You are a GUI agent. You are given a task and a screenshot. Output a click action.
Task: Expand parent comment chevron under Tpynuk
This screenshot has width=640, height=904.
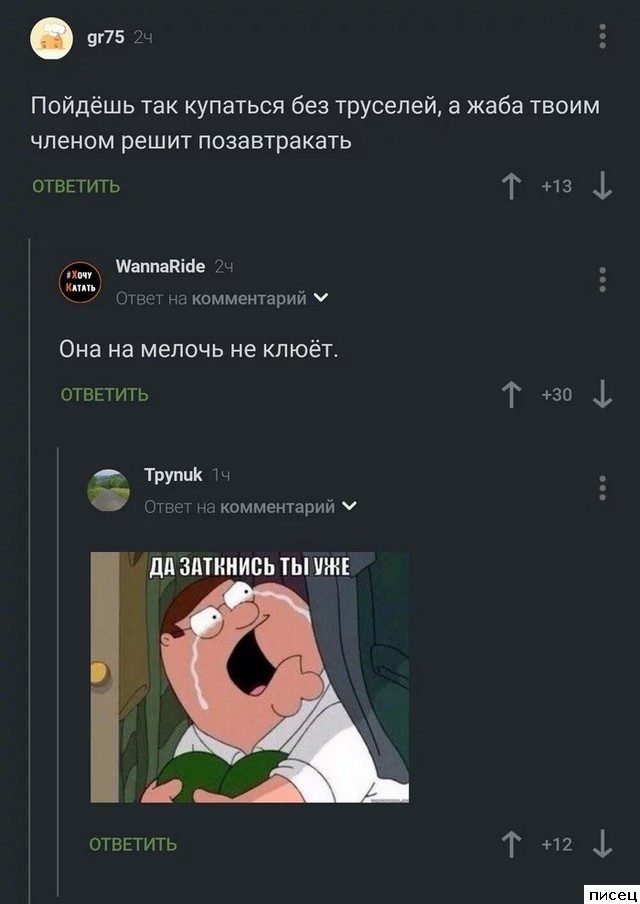349,506
